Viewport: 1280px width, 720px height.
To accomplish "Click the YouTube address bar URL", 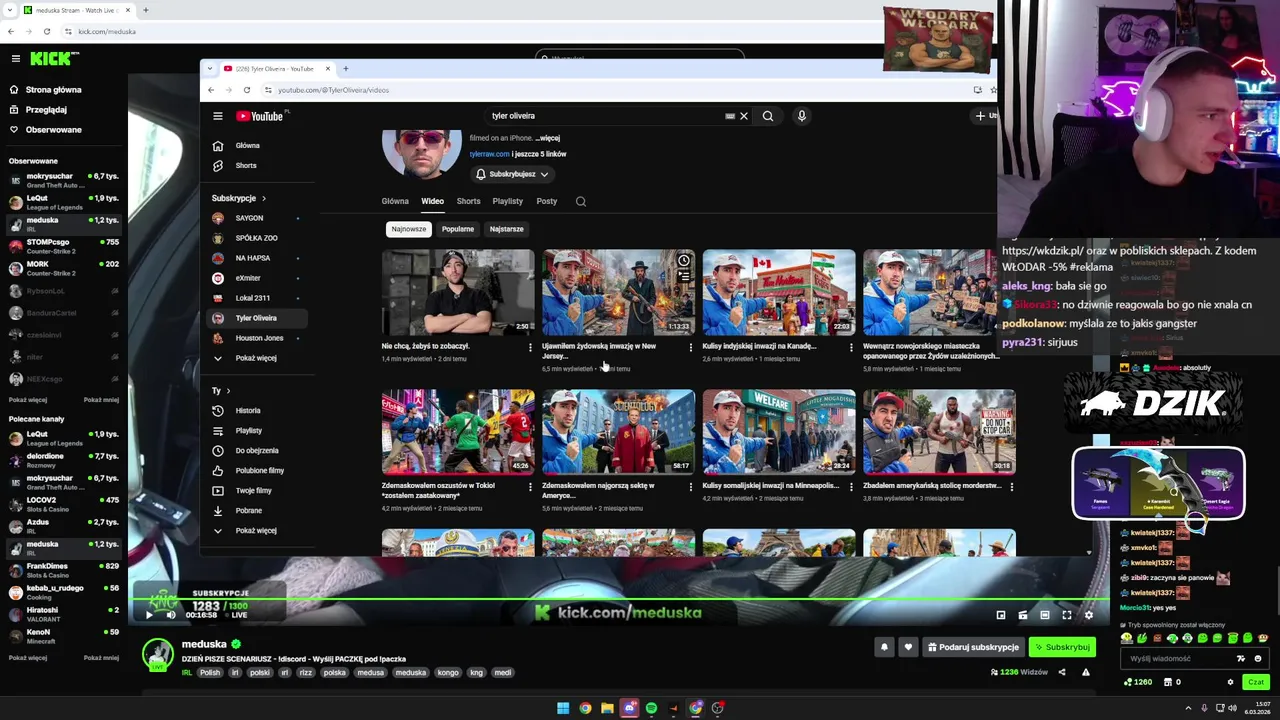I will click(x=333, y=90).
